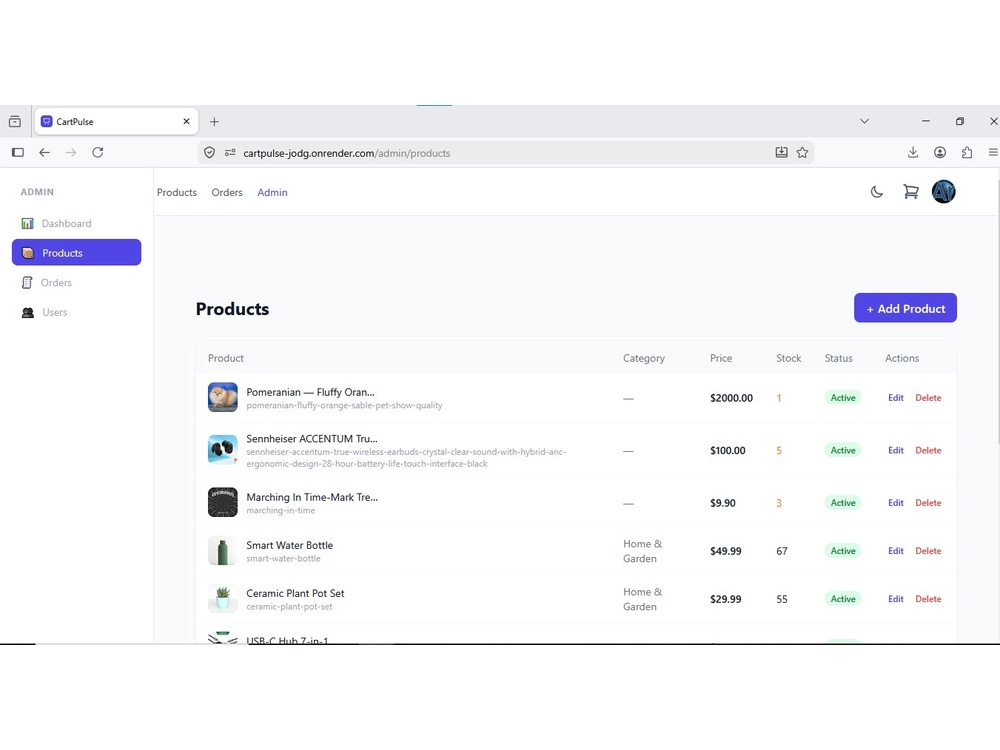Open site permissions icon in address bar

(x=230, y=152)
